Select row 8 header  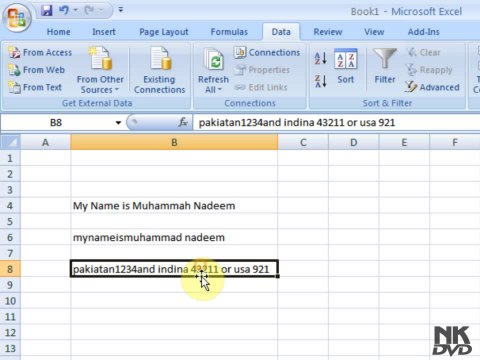(10, 269)
